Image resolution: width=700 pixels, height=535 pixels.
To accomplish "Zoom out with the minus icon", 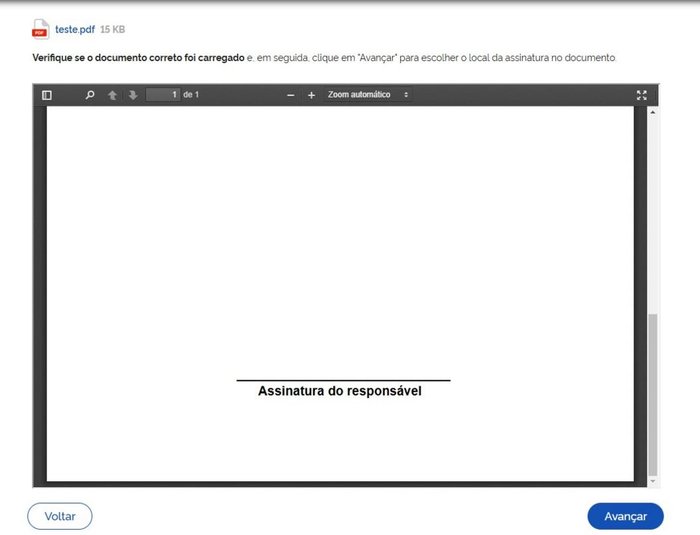I will pos(291,95).
